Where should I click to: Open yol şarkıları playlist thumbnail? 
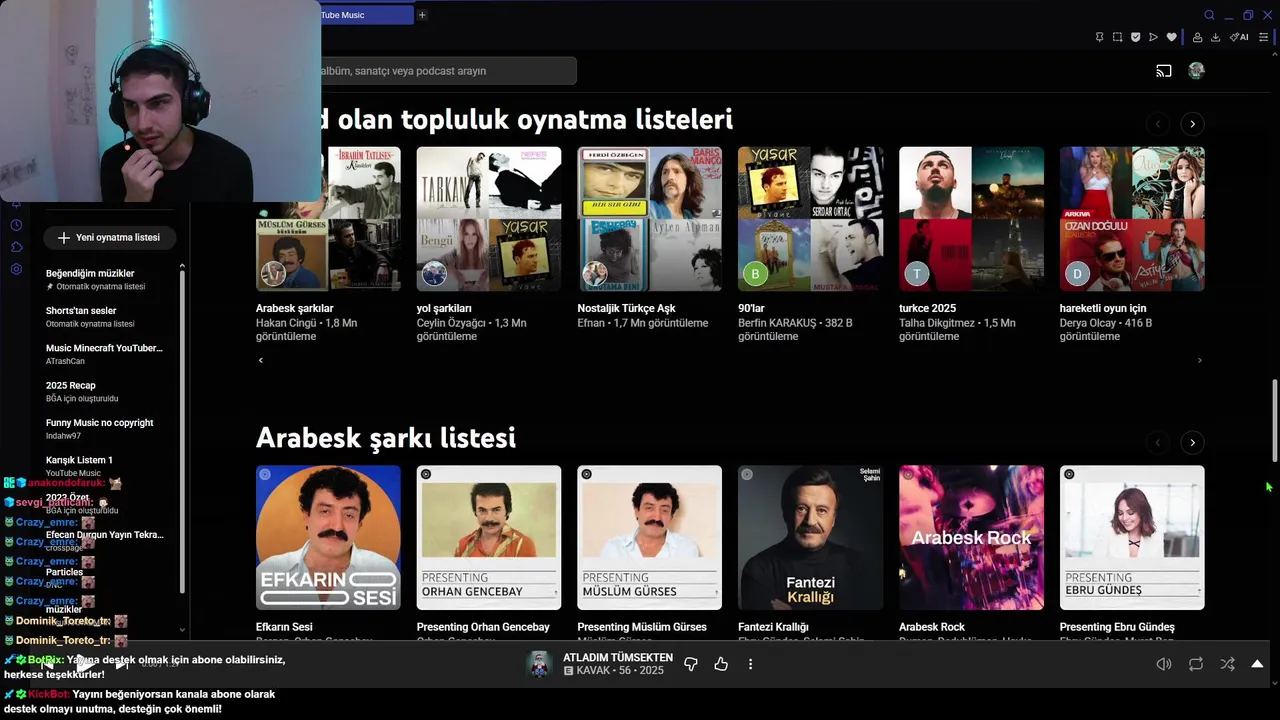pos(489,219)
